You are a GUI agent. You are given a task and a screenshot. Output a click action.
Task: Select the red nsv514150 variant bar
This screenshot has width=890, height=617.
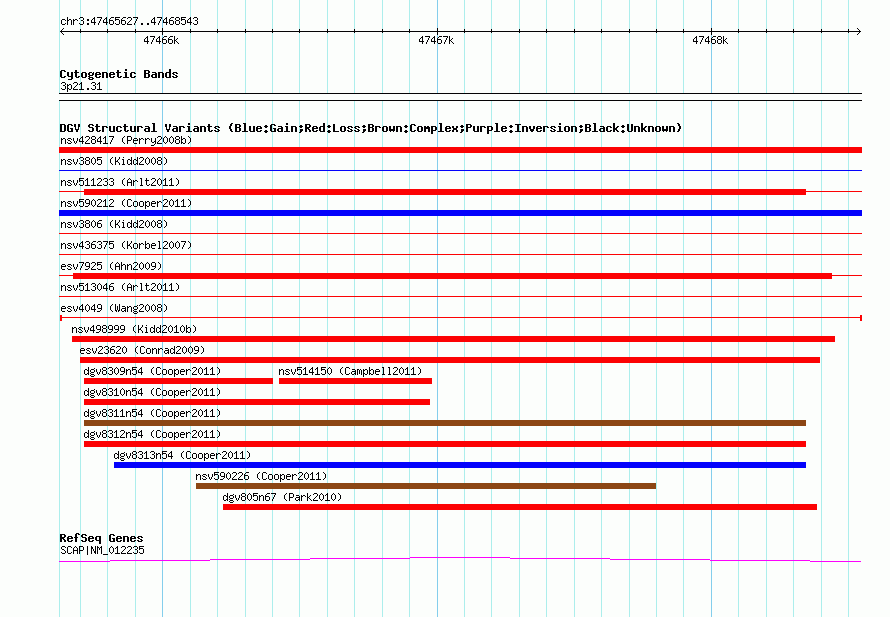point(355,381)
